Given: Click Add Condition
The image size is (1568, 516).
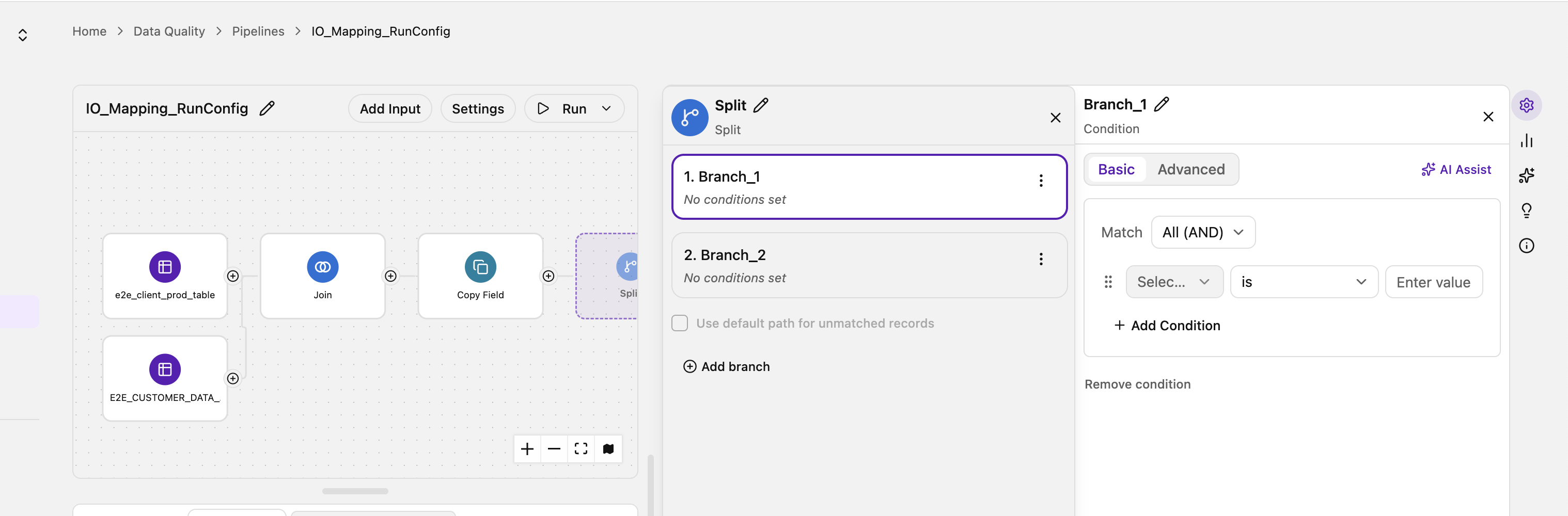Looking at the screenshot, I should tap(1167, 326).
